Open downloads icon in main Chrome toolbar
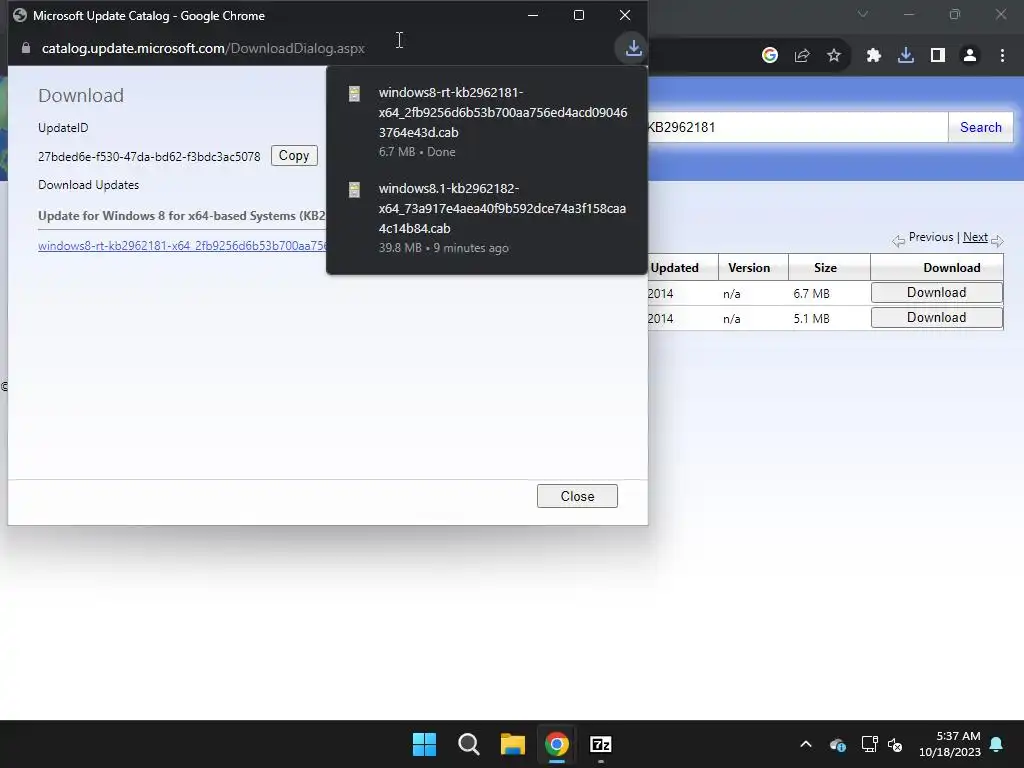This screenshot has width=1024, height=768. pyautogui.click(x=906, y=56)
